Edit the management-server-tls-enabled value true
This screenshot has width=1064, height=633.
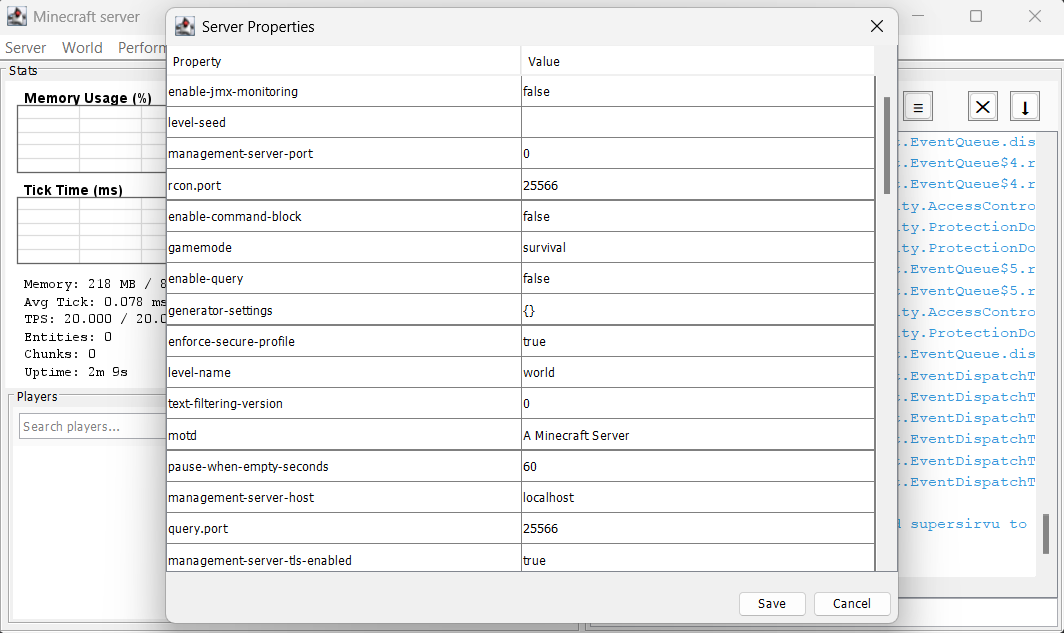(698, 558)
